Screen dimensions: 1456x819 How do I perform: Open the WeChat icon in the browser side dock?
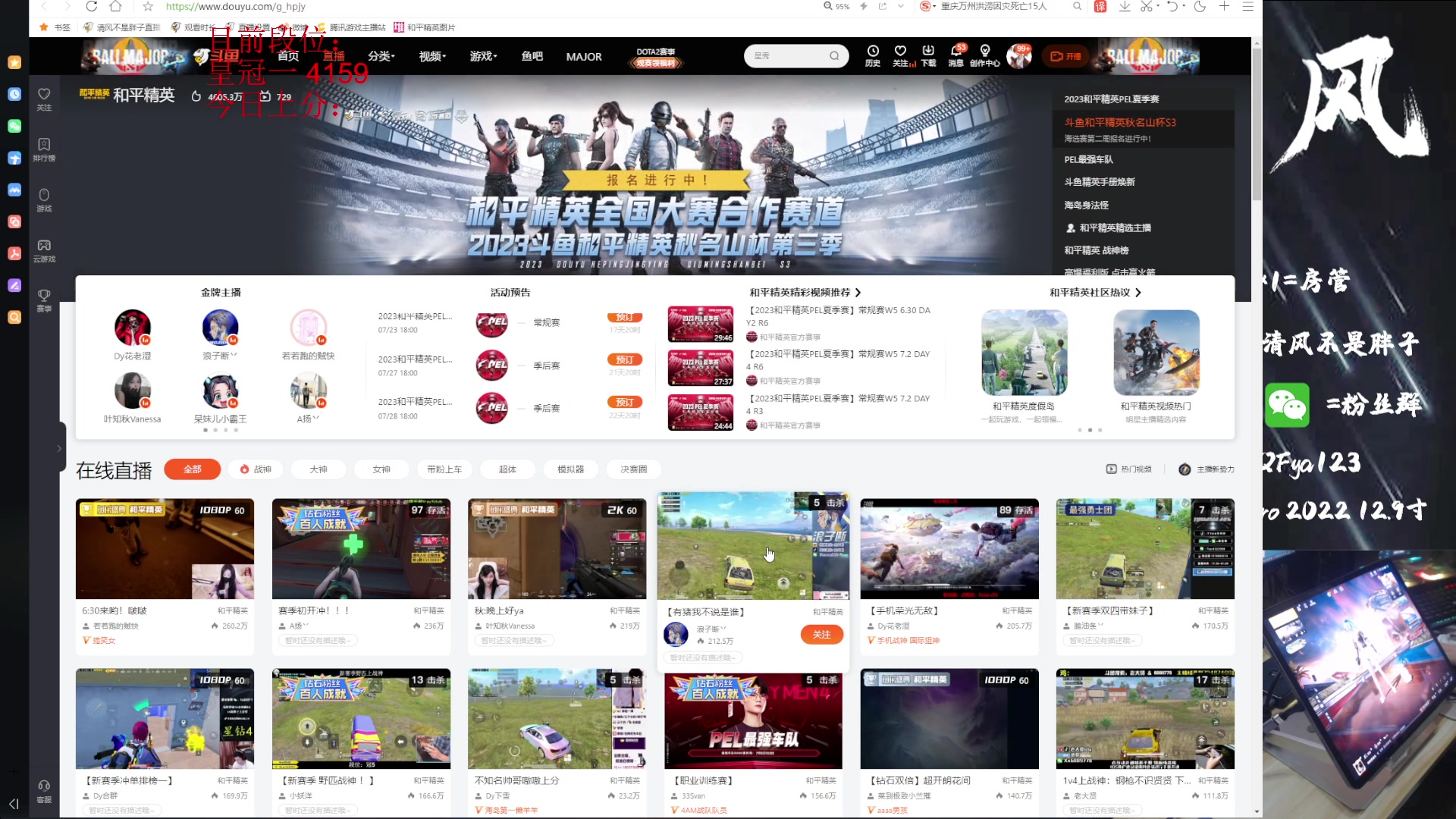tap(14, 127)
